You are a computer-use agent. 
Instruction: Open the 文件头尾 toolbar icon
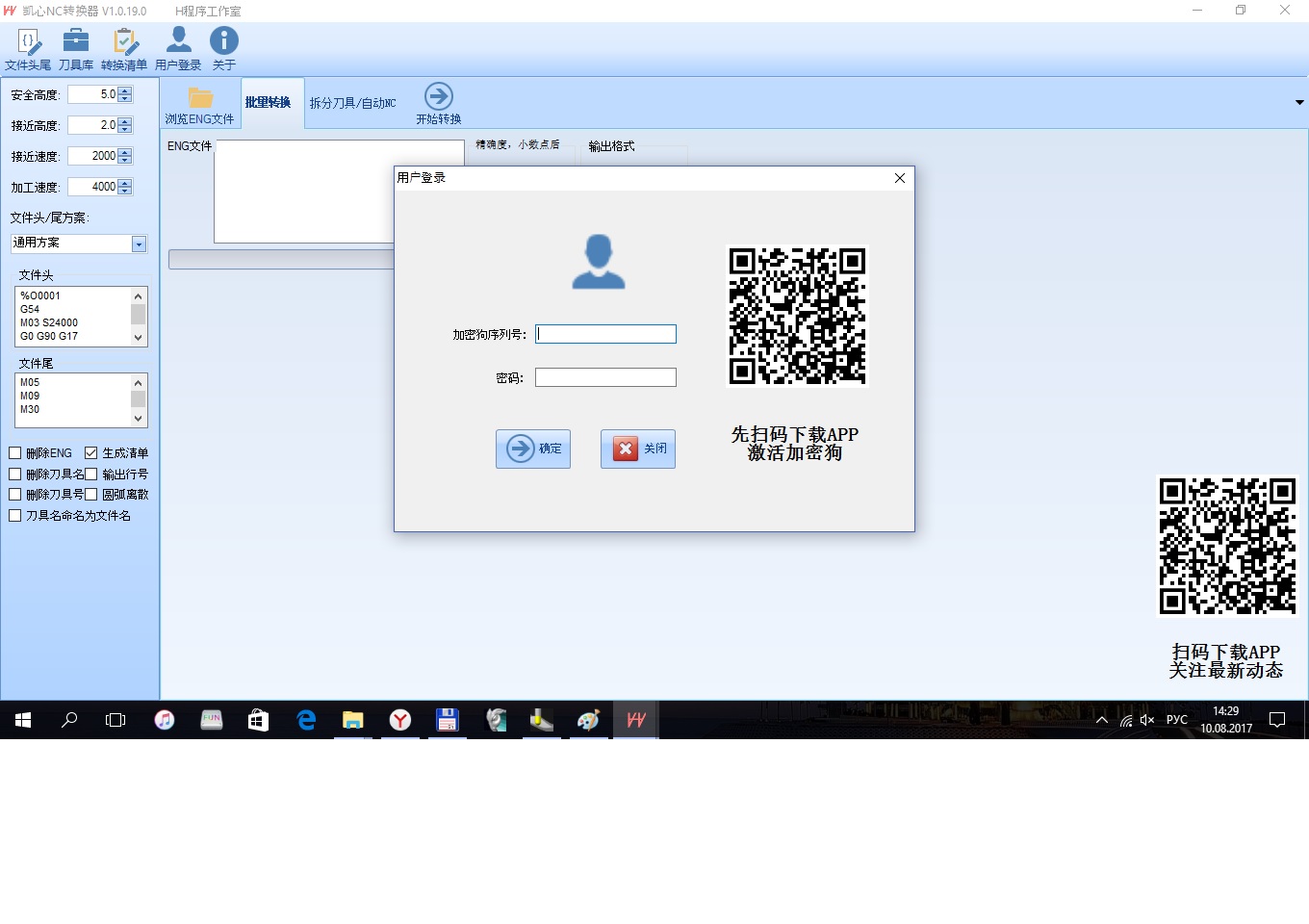click(x=28, y=49)
